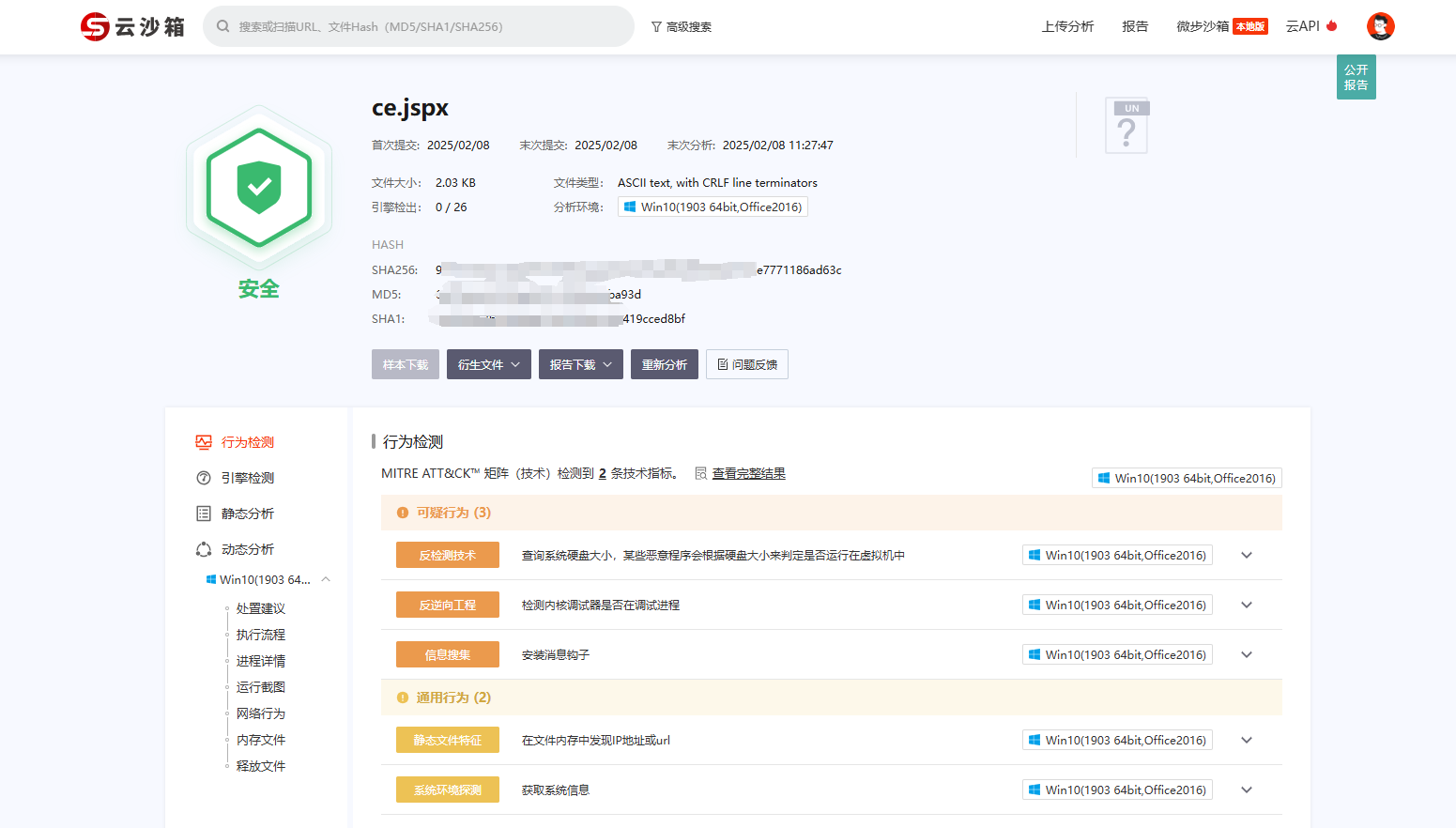Click the 公开报告 tag
1456x828 pixels.
click(1356, 77)
